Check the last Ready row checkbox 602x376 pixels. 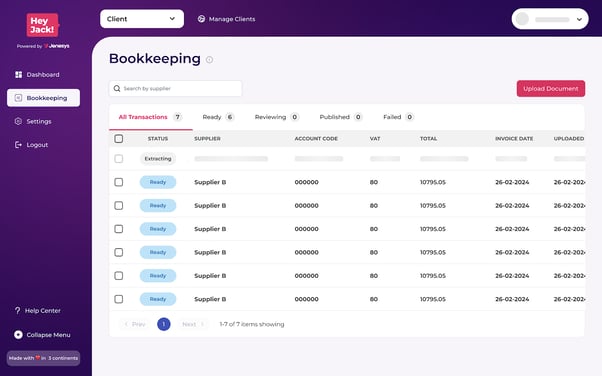[x=119, y=299]
